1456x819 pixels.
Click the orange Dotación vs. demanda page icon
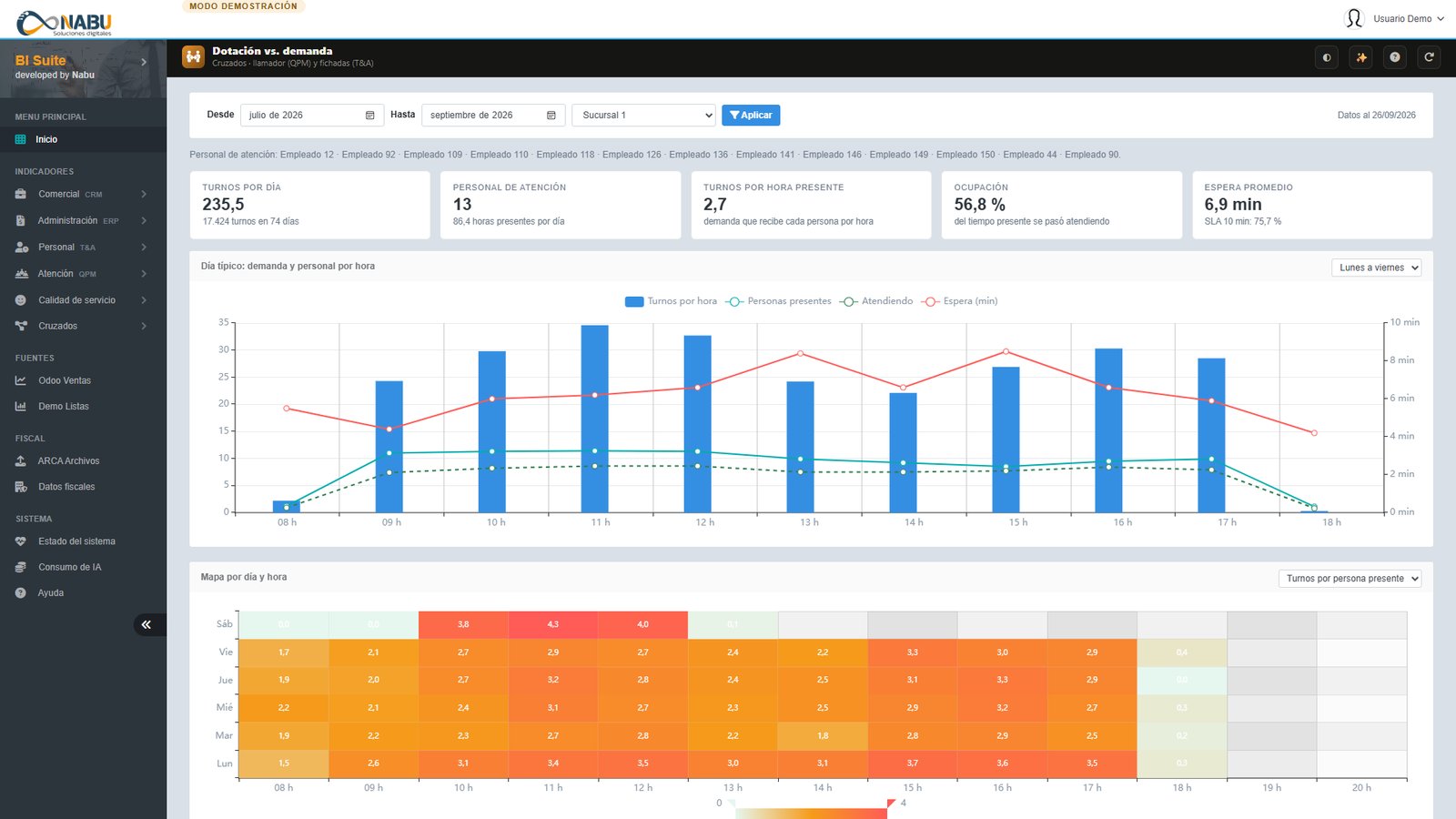(193, 56)
